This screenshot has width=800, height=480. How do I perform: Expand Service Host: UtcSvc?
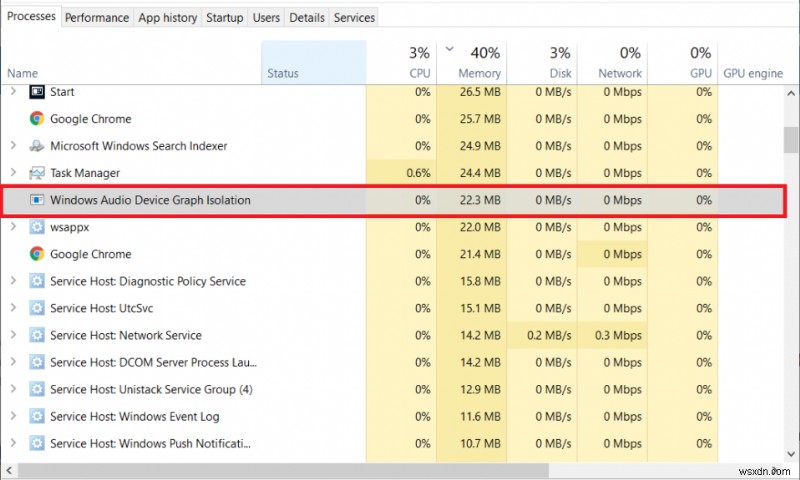click(13, 308)
